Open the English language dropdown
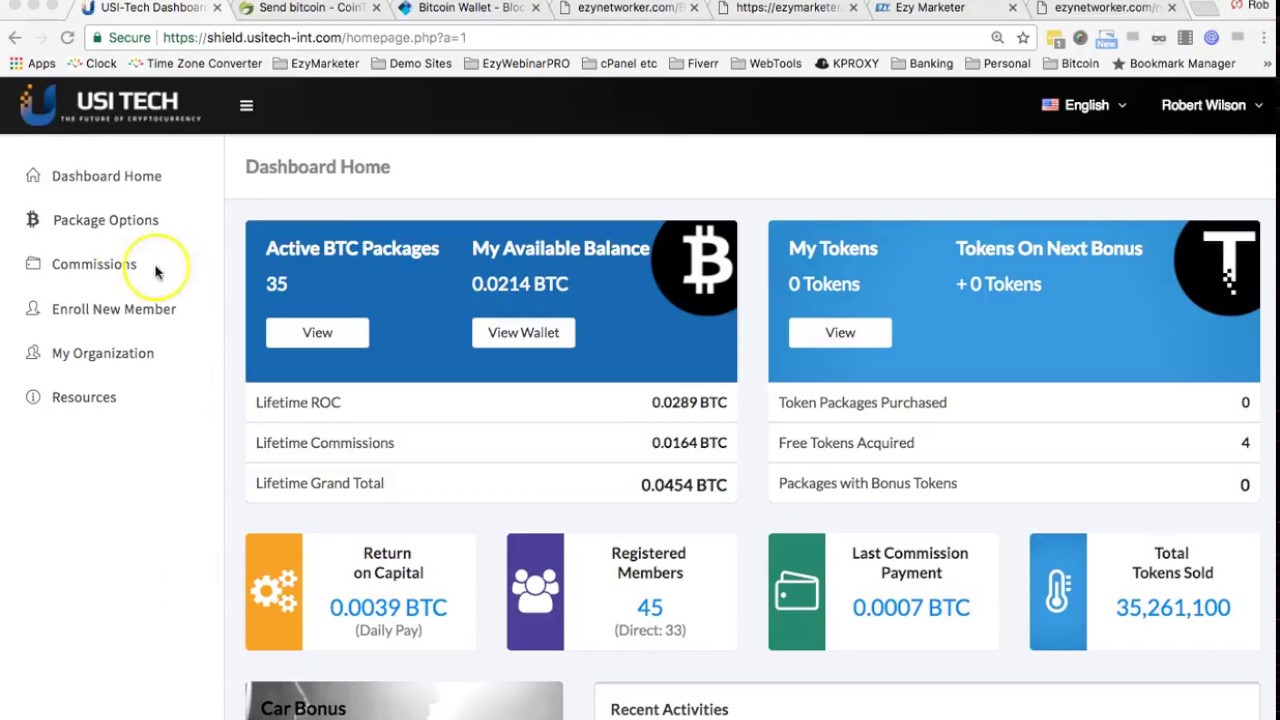The image size is (1280, 720). 1084,105
